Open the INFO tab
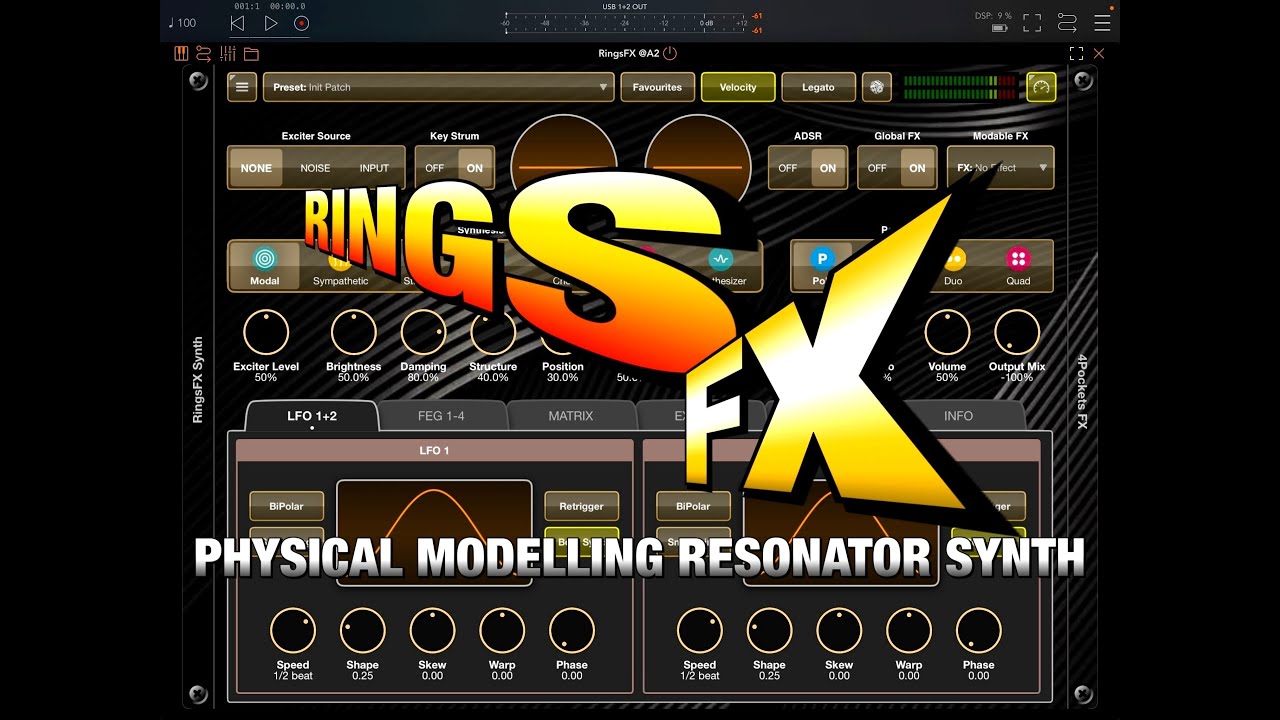The height and width of the screenshot is (720, 1280). click(958, 416)
